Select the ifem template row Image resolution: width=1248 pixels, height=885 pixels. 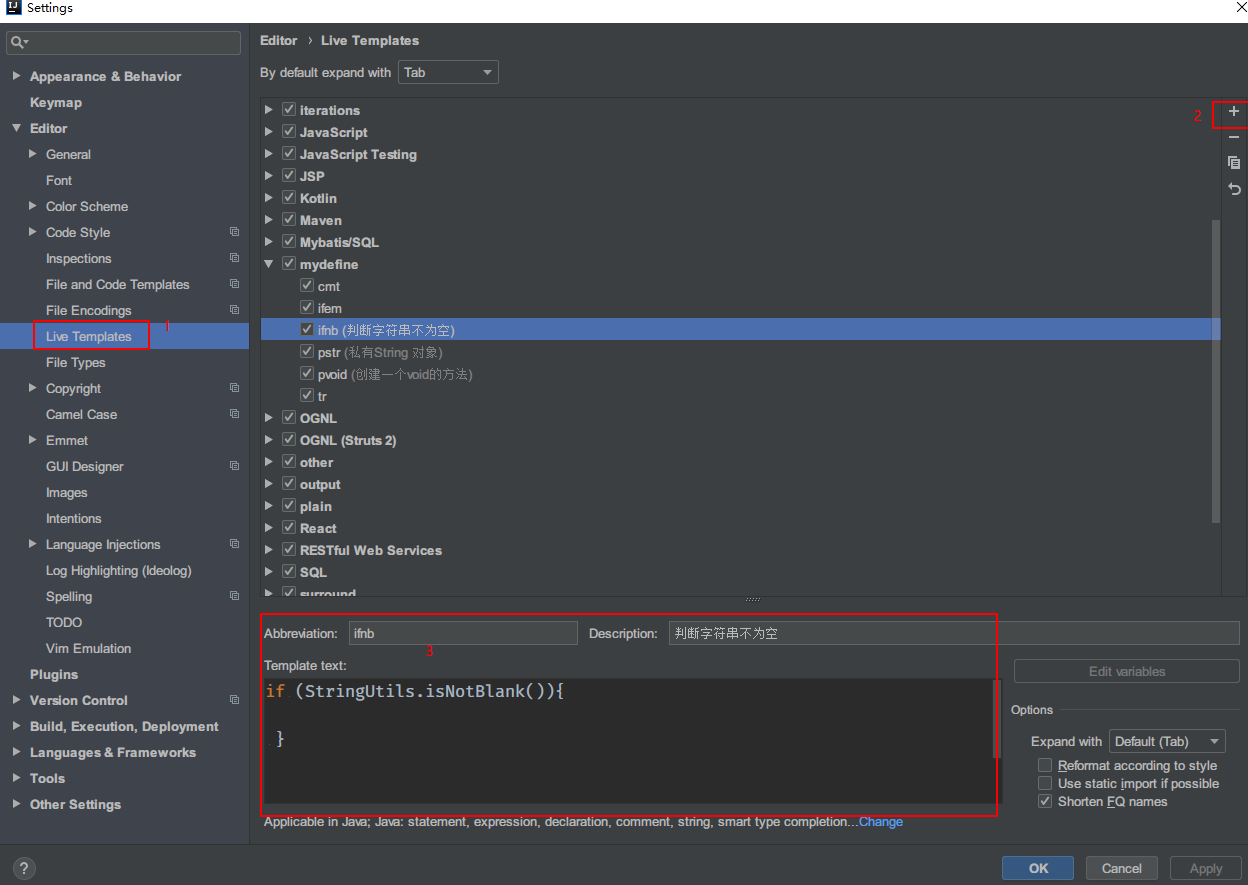[x=740, y=308]
